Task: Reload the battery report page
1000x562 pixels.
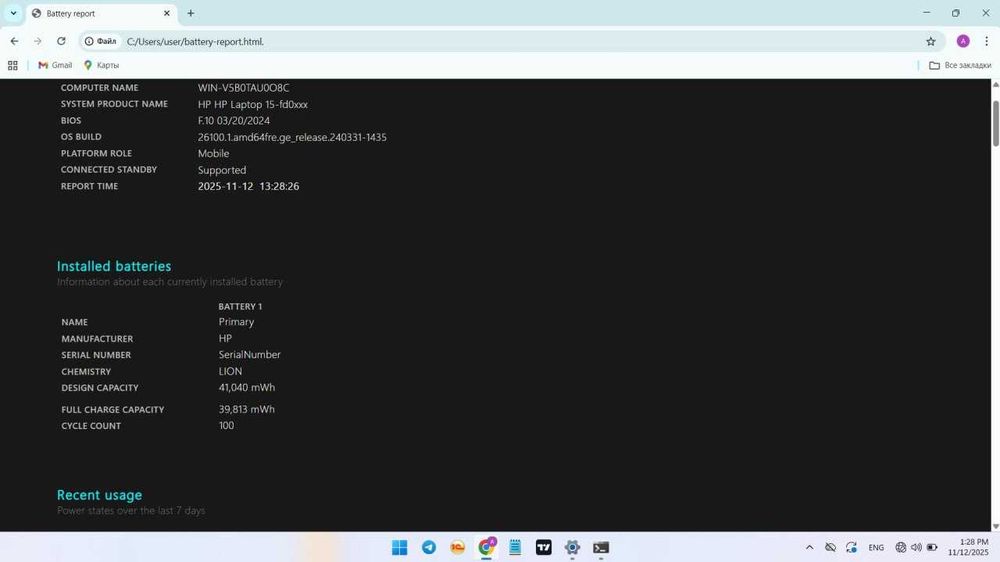Action: tap(61, 41)
